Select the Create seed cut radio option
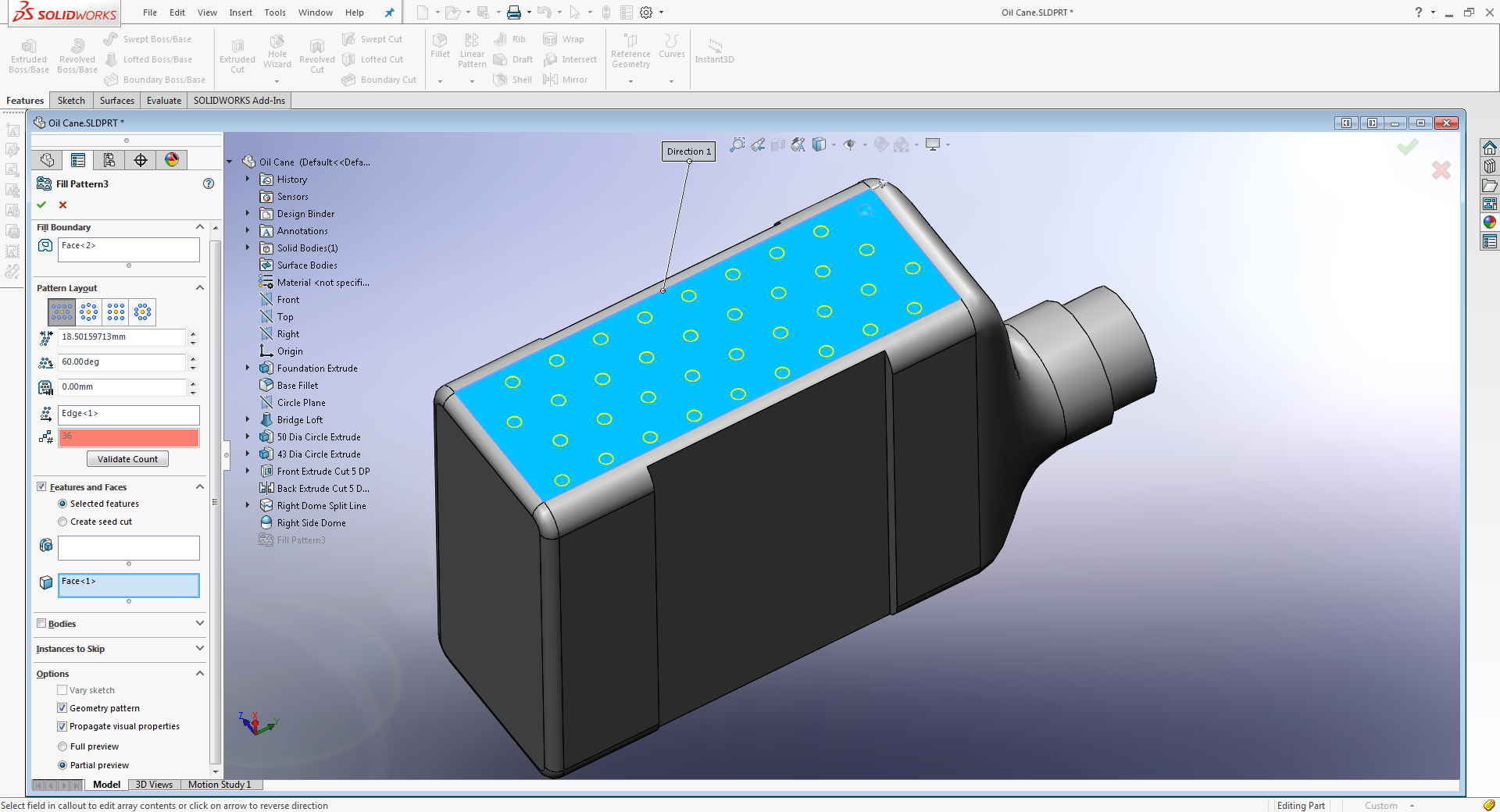Image resolution: width=1500 pixels, height=812 pixels. (x=62, y=522)
